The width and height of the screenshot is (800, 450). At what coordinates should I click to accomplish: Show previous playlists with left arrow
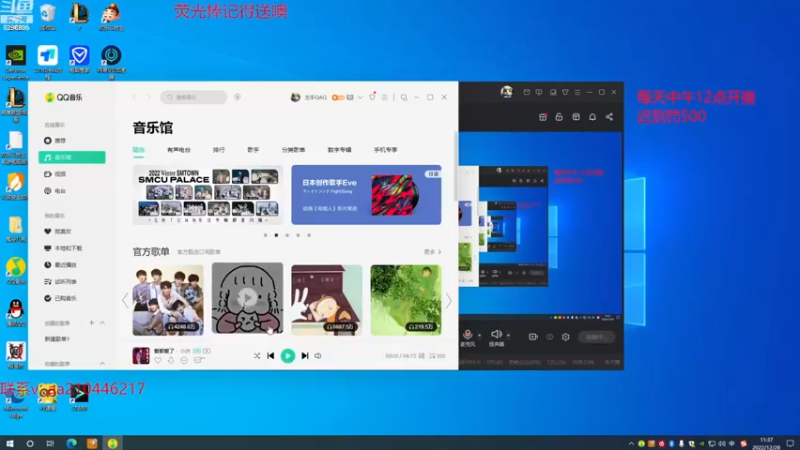pos(125,301)
